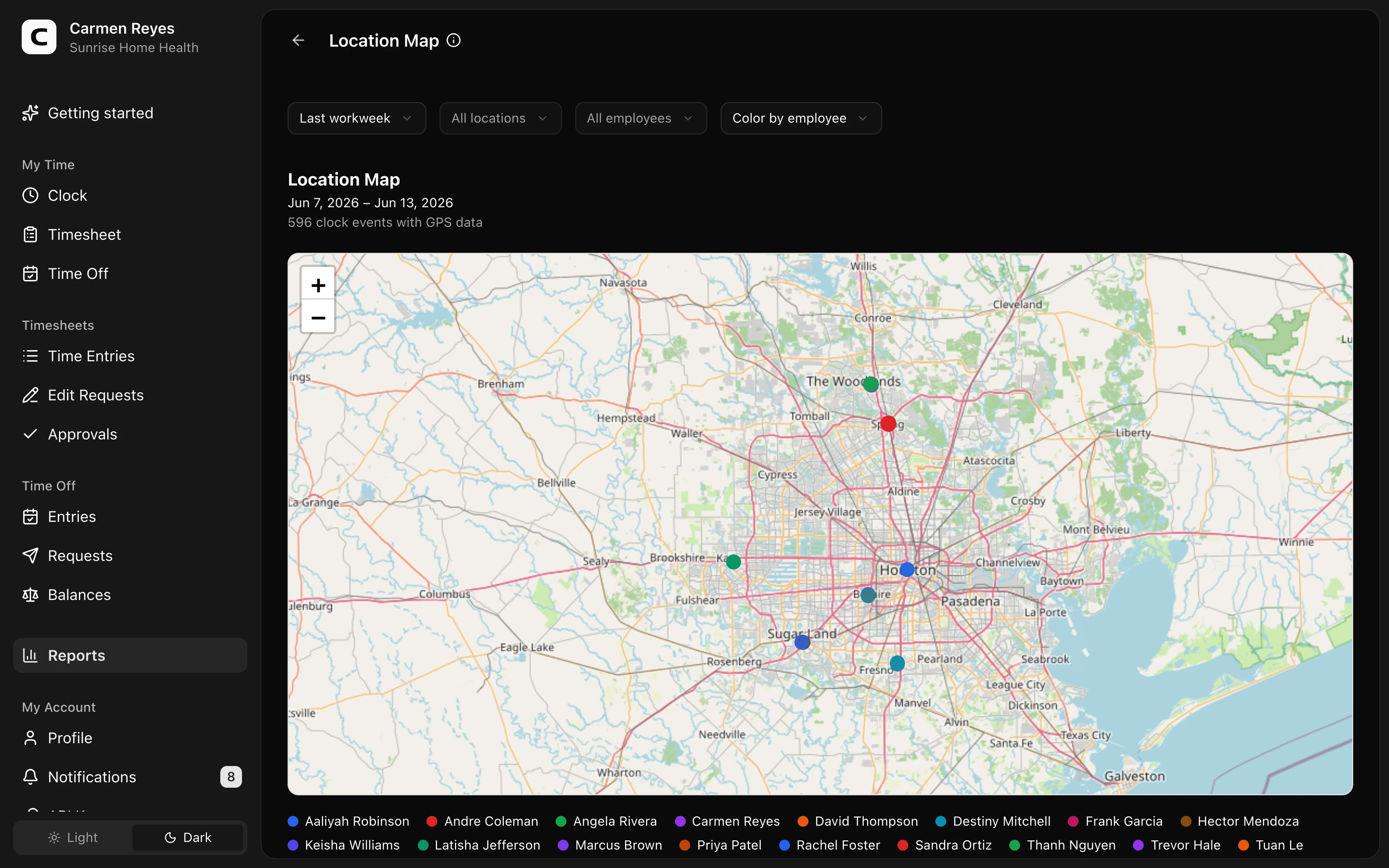This screenshot has width=1389, height=868.
Task: Click the Thanh Nguyen legend label
Action: (x=1071, y=845)
